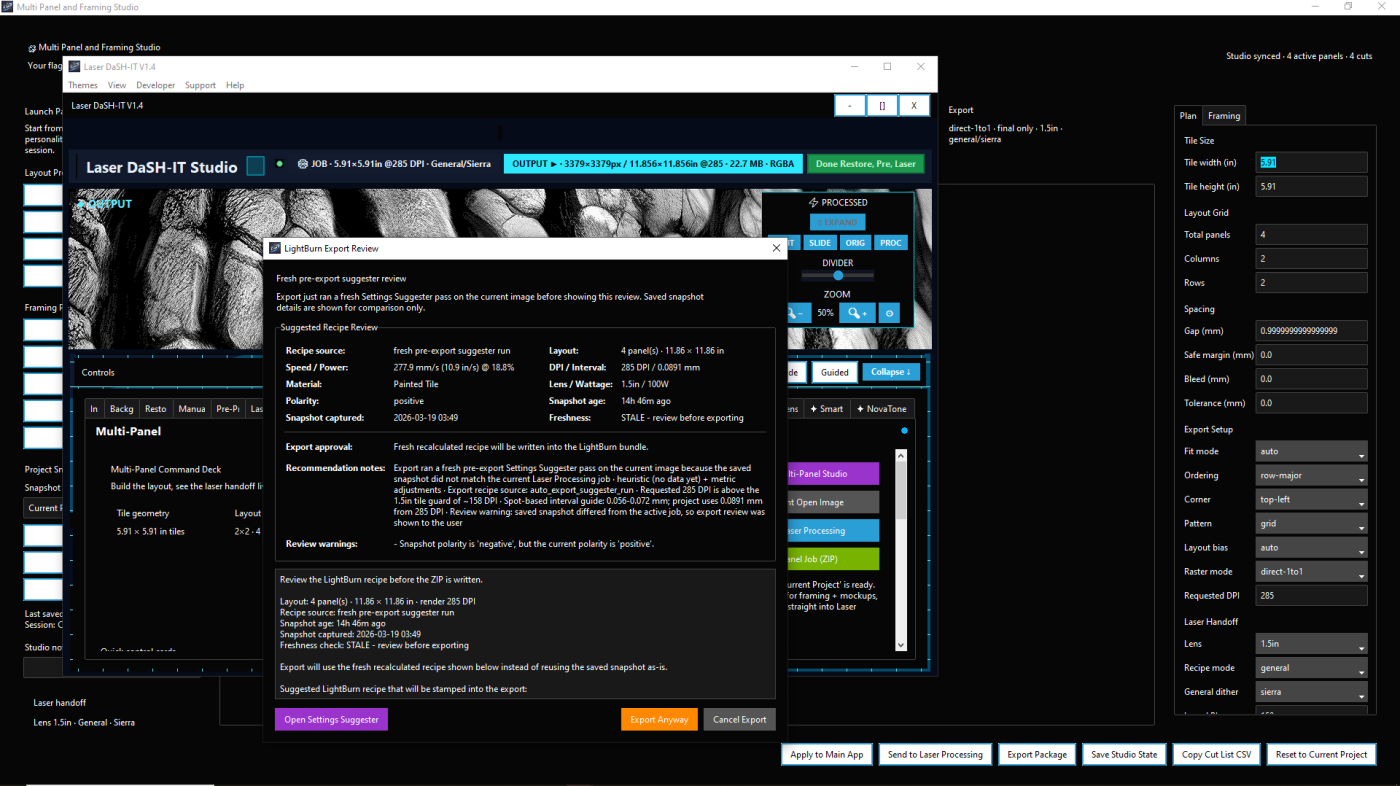Click the Export Anyway button
1400x786 pixels.
pyautogui.click(x=658, y=720)
